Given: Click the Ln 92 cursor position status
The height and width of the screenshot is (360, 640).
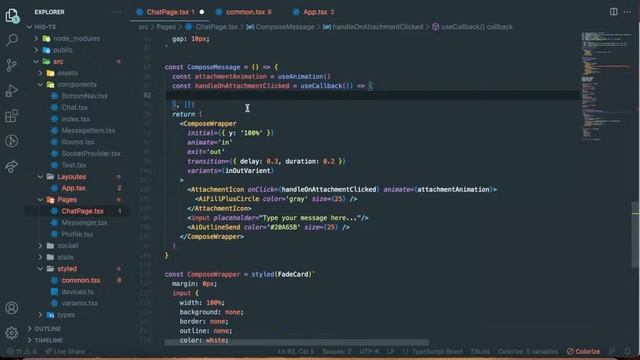Looking at the screenshot, I should [296, 351].
